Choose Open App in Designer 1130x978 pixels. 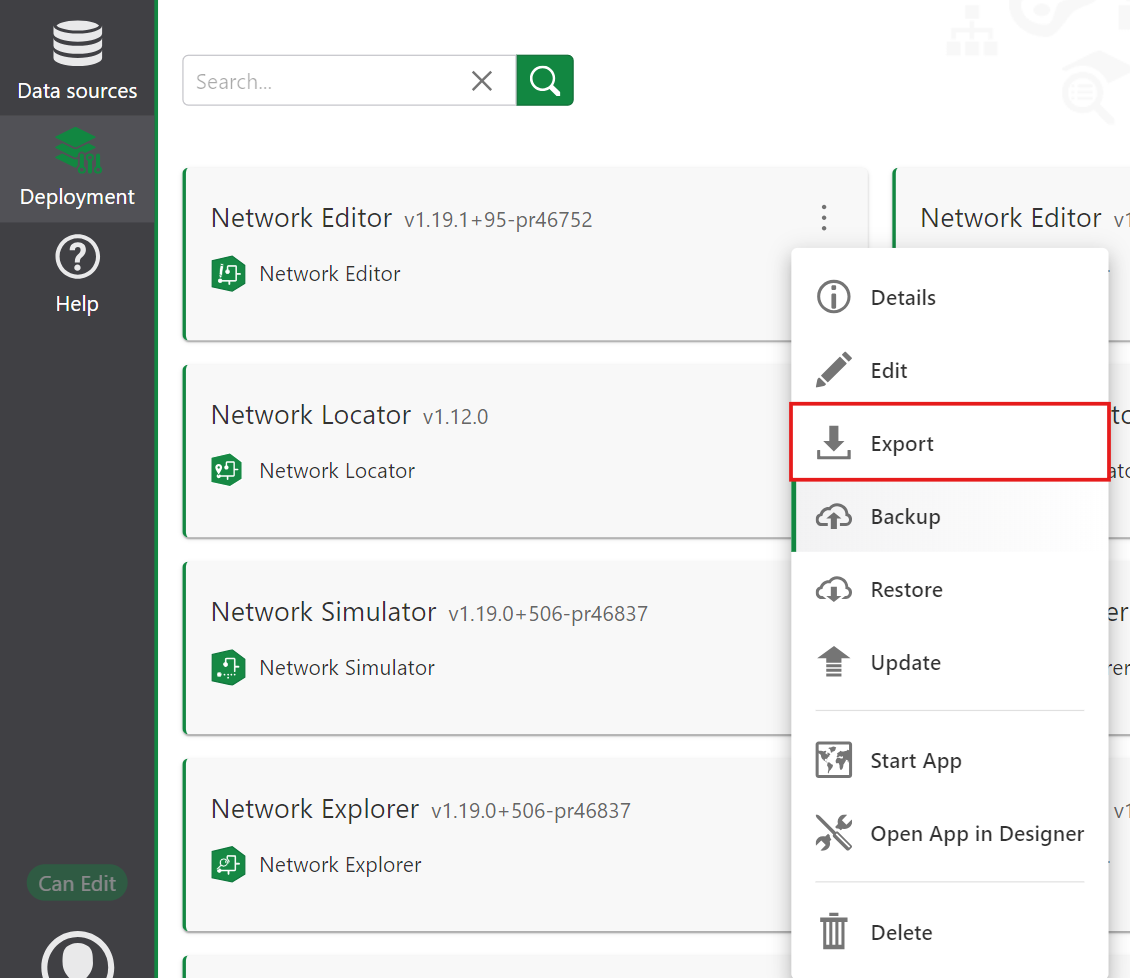pyautogui.click(x=950, y=833)
